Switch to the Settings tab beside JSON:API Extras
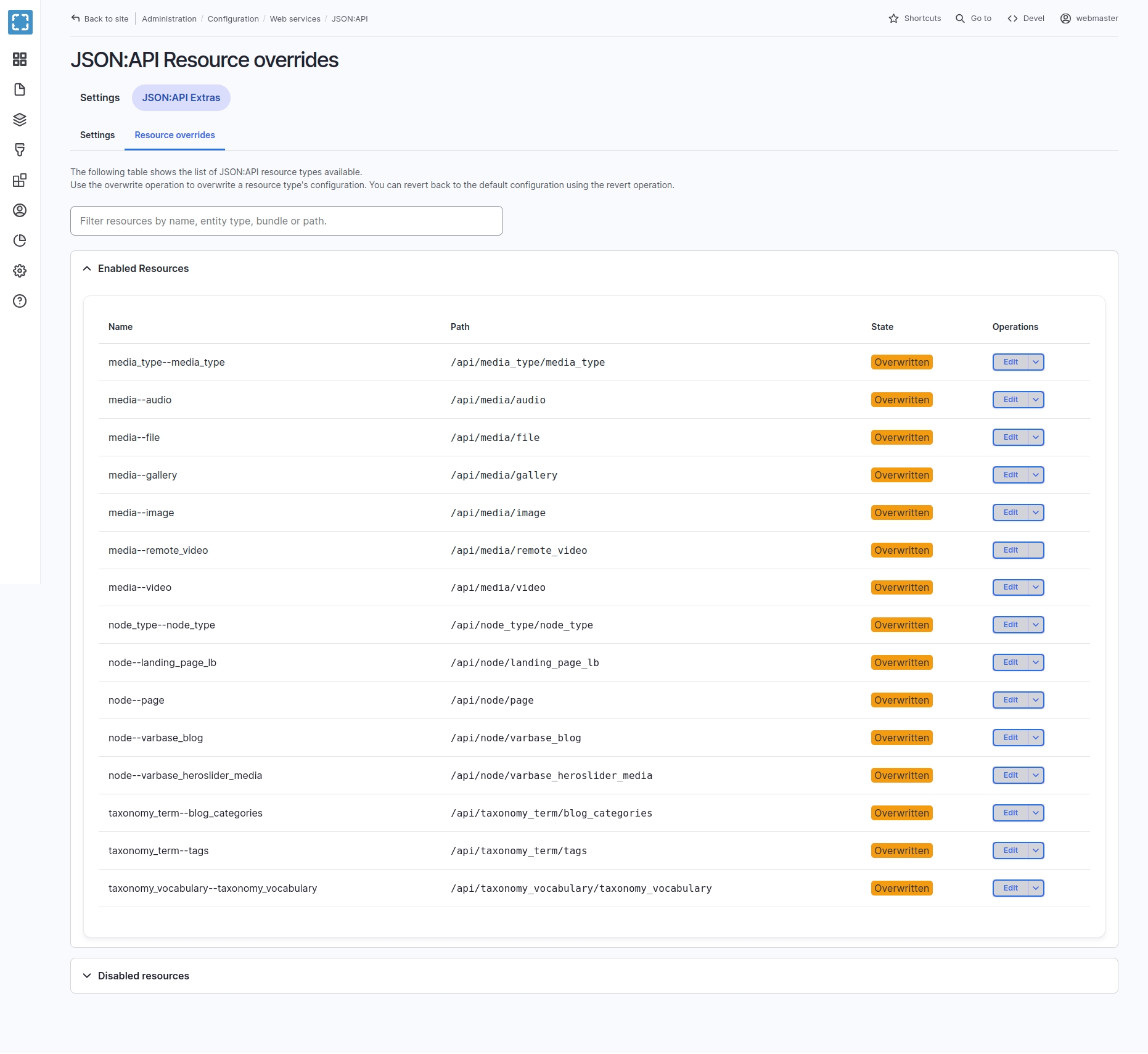1148x1054 pixels. click(100, 97)
